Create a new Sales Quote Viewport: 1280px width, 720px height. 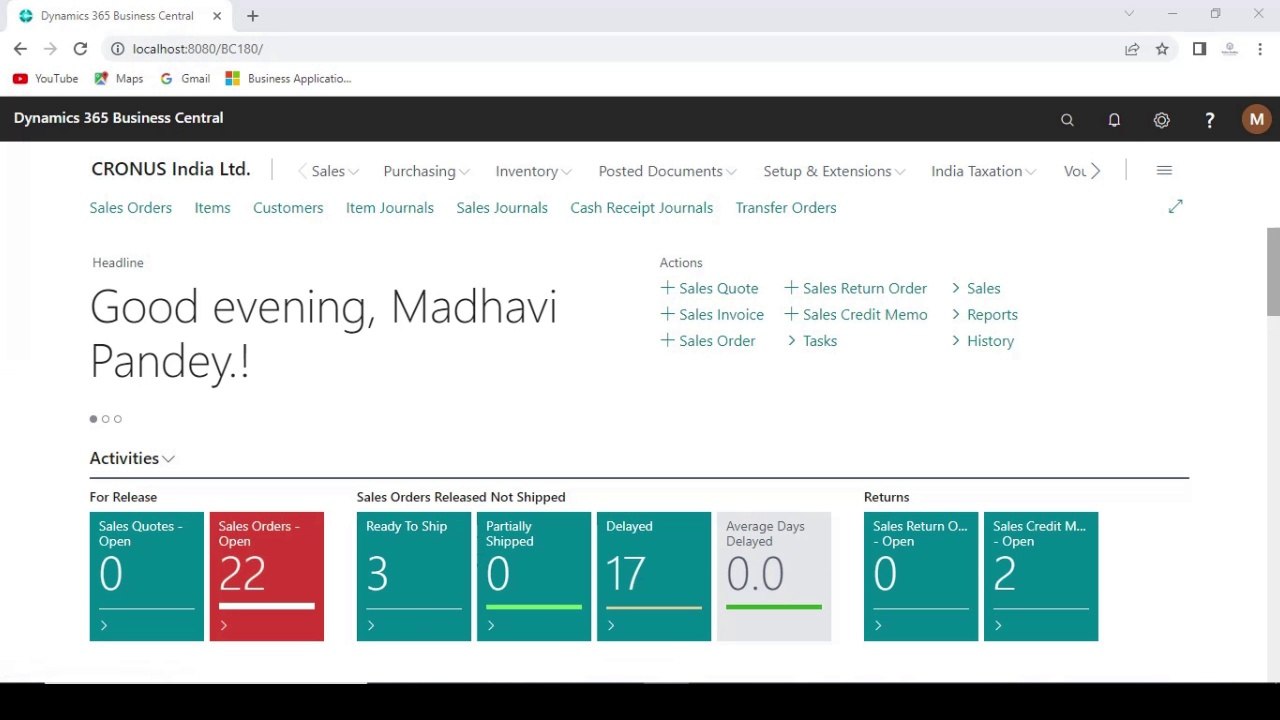(x=709, y=288)
